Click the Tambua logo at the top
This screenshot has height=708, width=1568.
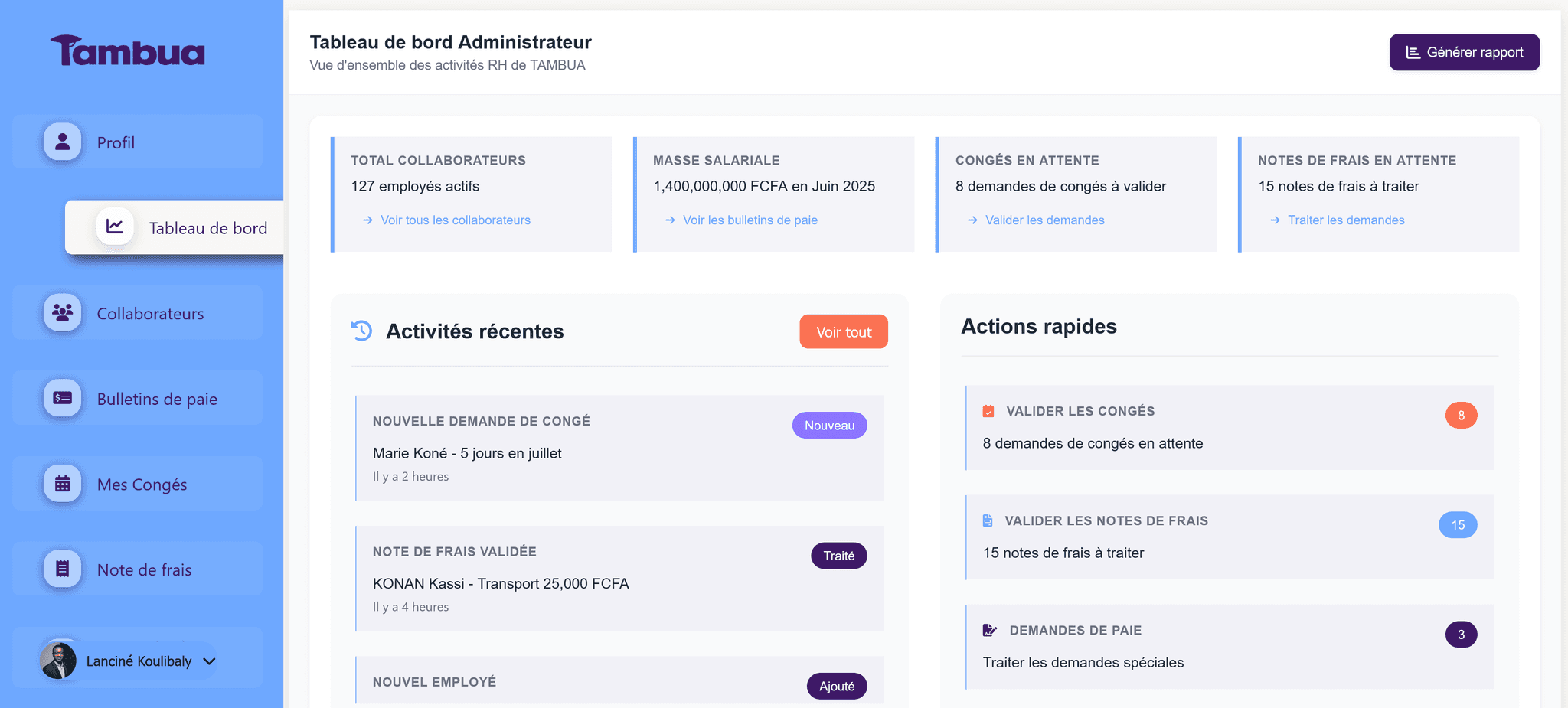127,51
